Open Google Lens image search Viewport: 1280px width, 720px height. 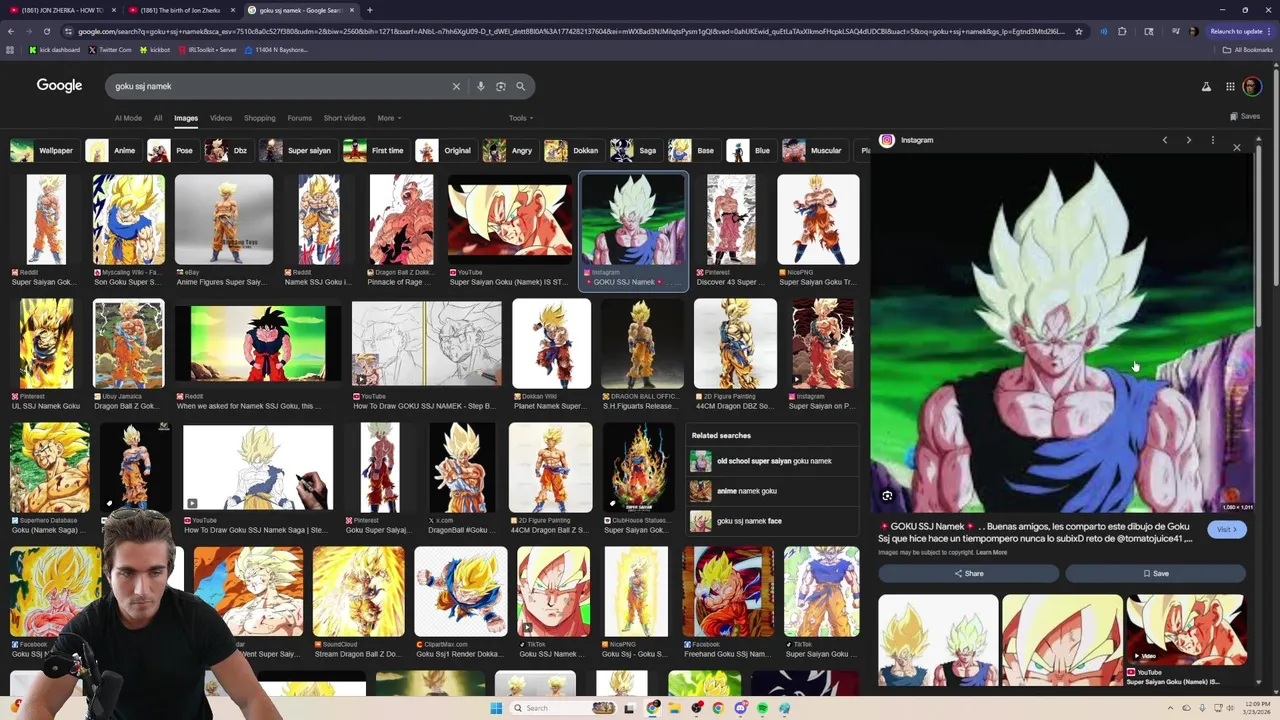[501, 86]
